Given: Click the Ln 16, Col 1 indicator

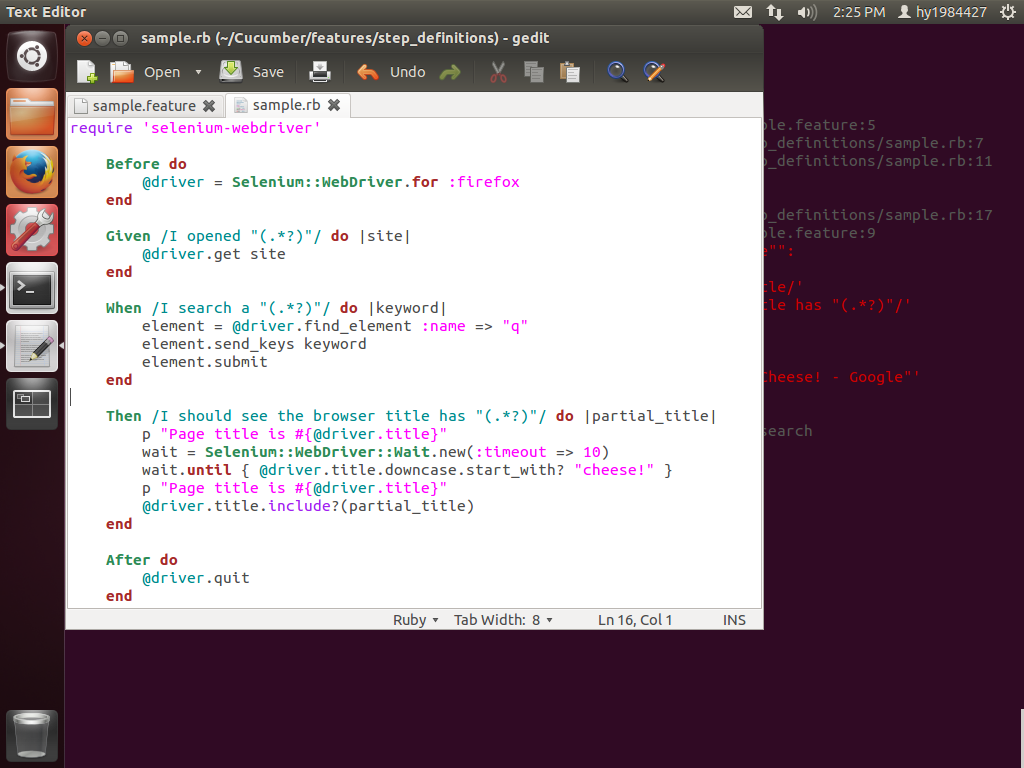Looking at the screenshot, I should (x=635, y=620).
